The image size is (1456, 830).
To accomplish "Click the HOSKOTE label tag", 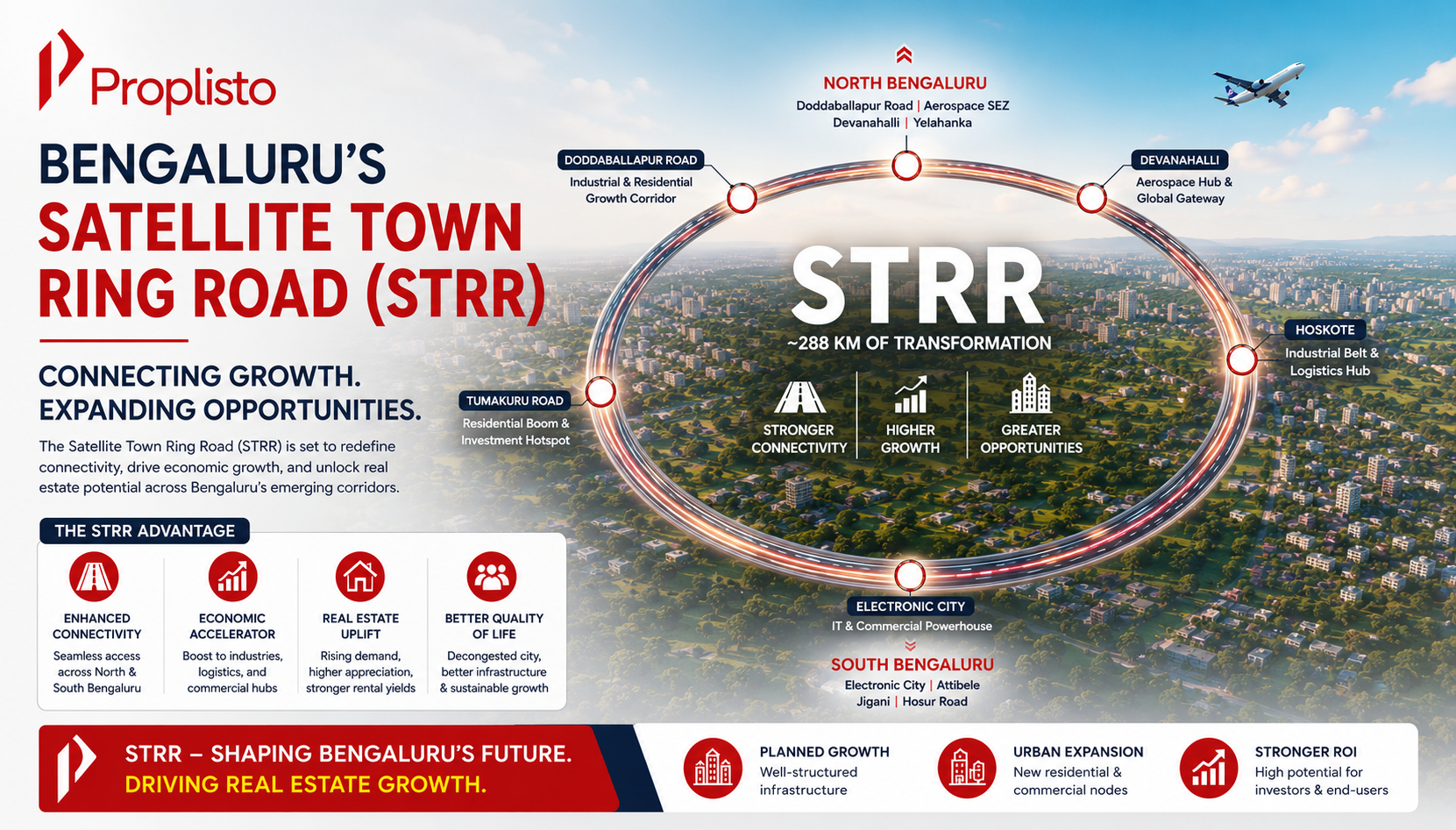I will point(1325,330).
